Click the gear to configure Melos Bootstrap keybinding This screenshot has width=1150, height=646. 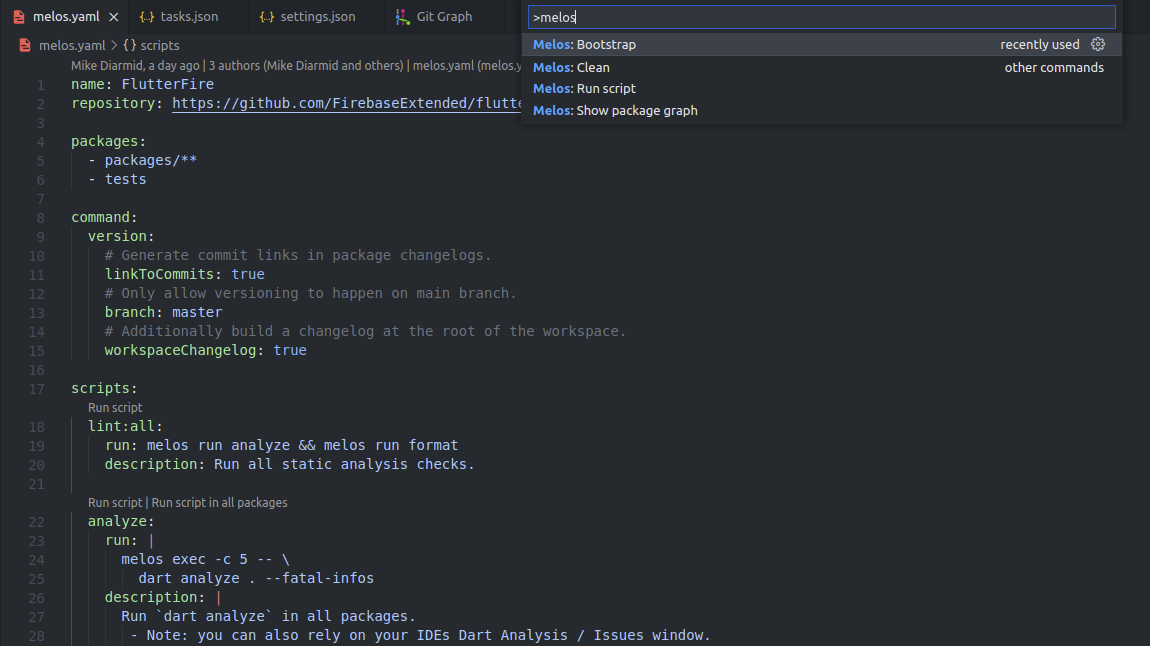1098,44
